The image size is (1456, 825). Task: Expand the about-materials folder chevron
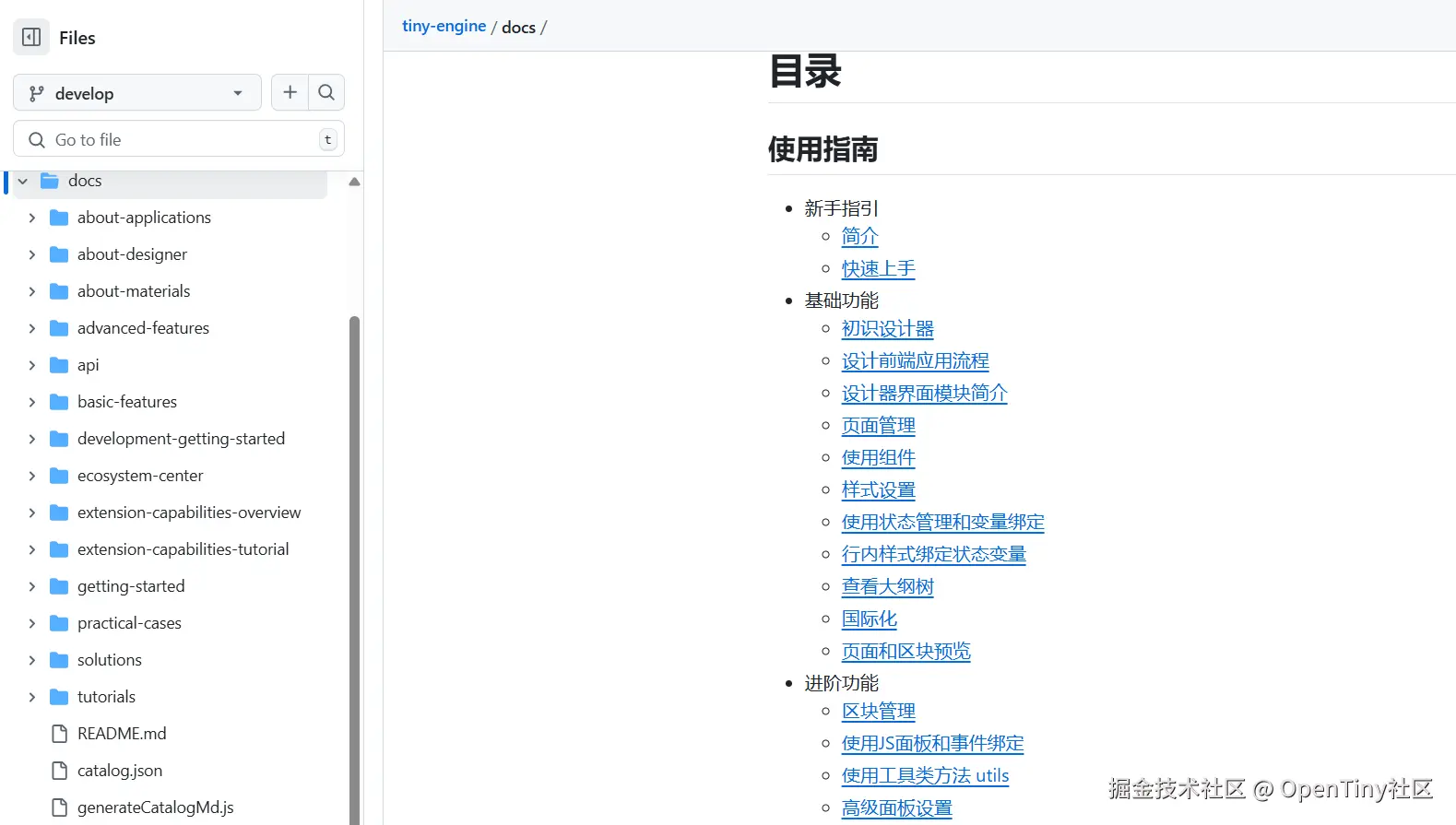(32, 291)
